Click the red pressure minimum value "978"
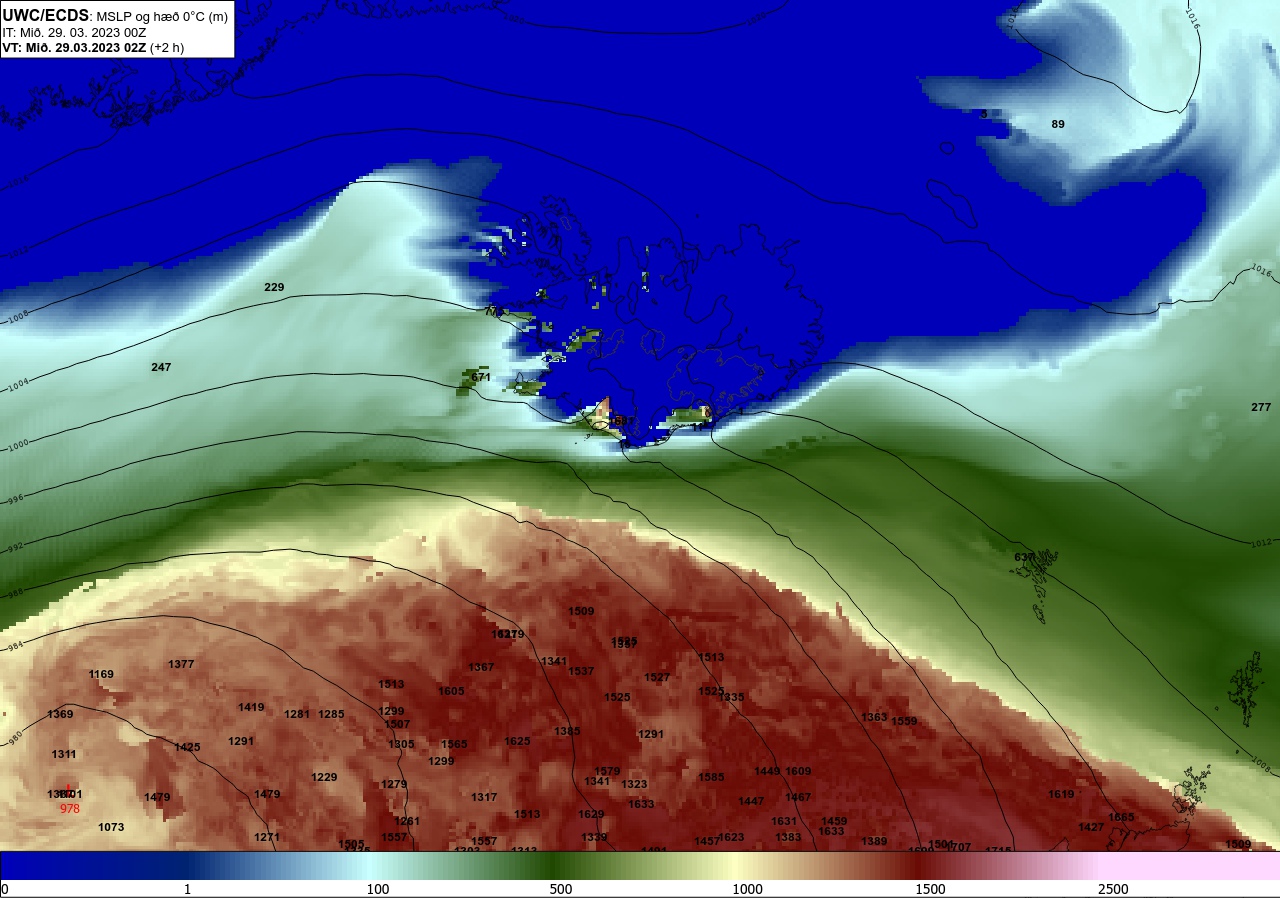 tap(69, 808)
